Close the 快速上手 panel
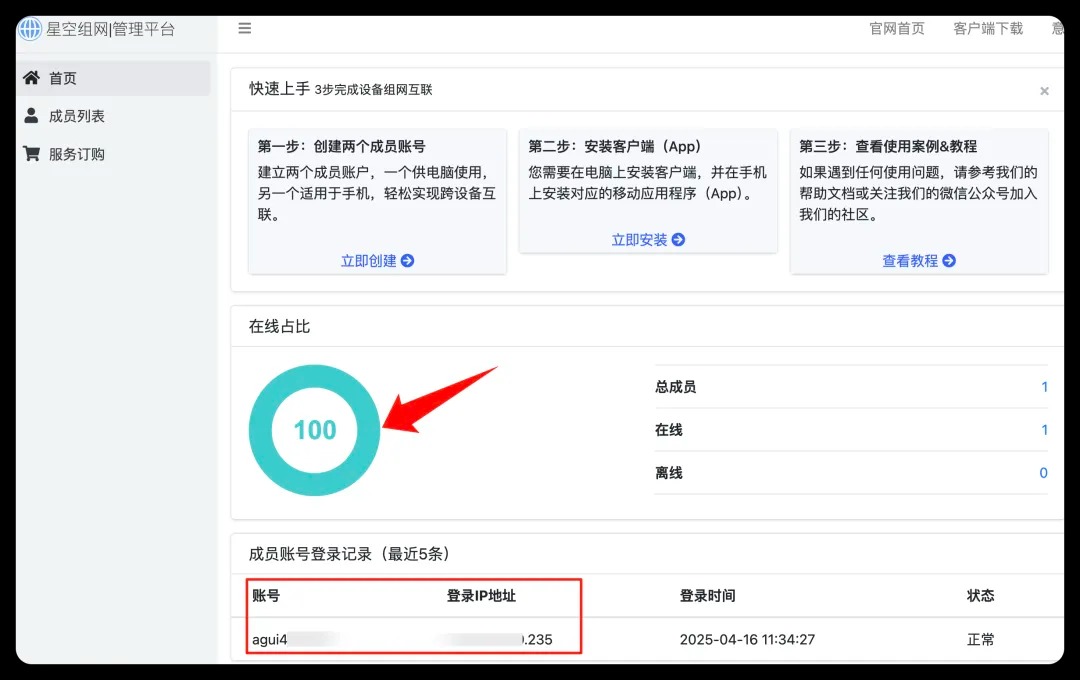The width and height of the screenshot is (1080, 680). [1044, 91]
